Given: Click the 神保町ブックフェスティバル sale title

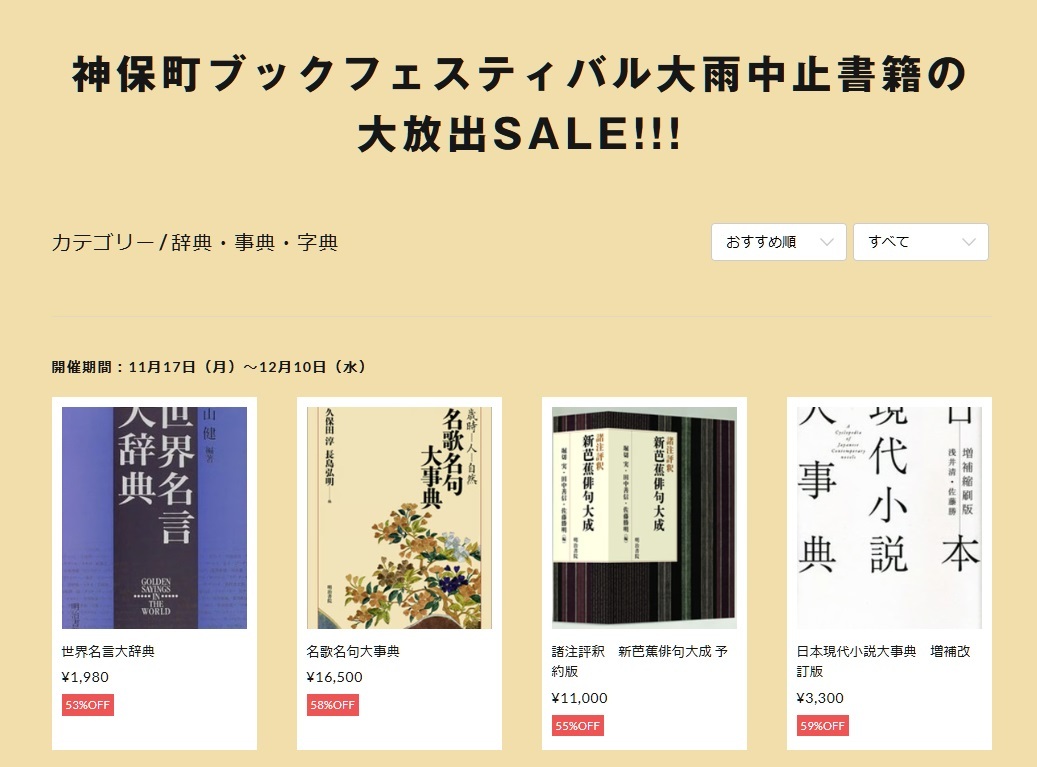Looking at the screenshot, I should [x=520, y=104].
